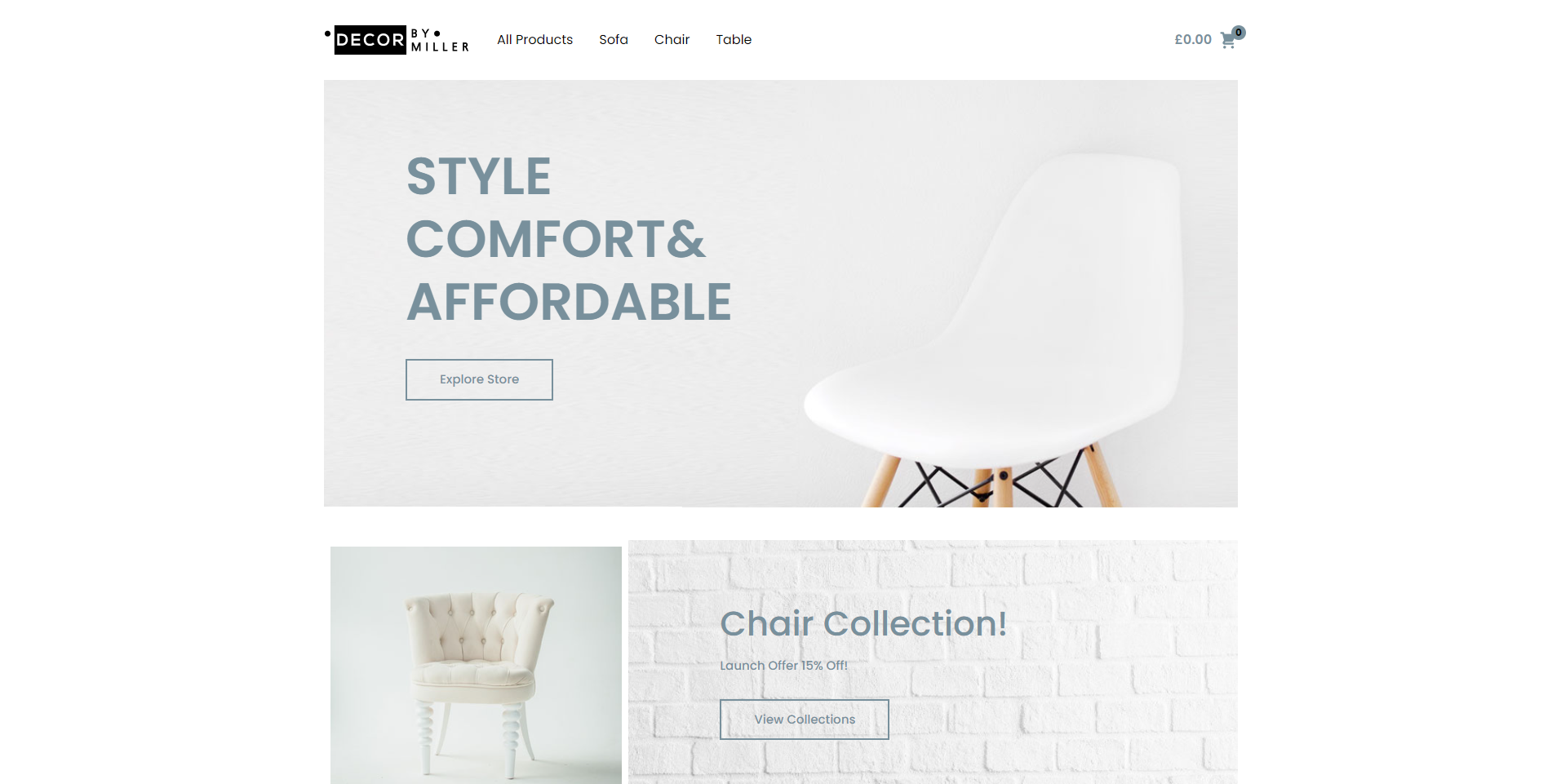This screenshot has width=1561, height=784.
Task: Click the Explore Store button
Action: 479,379
